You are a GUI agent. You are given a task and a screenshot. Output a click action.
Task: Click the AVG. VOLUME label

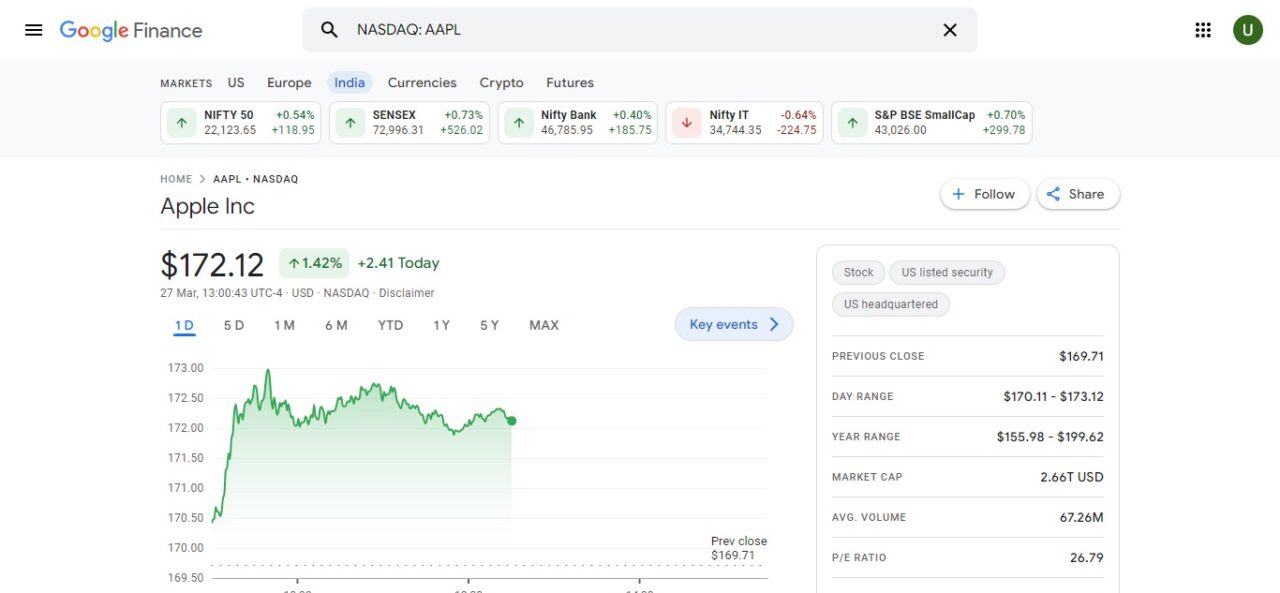click(x=869, y=517)
